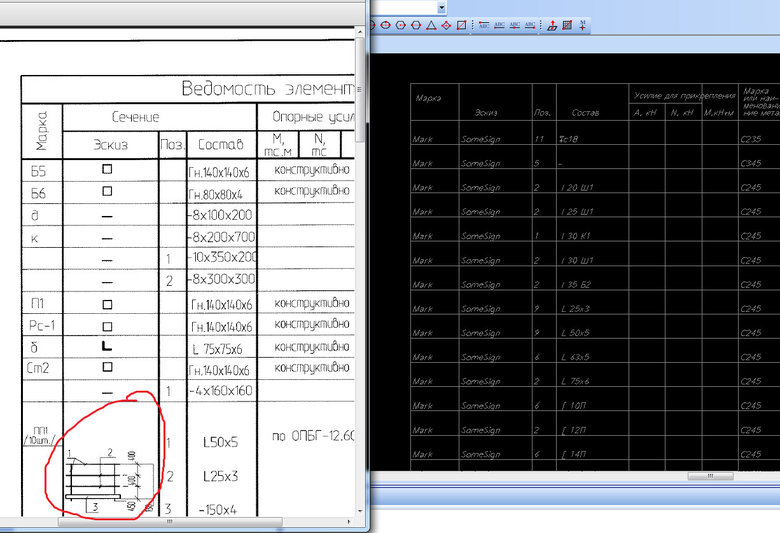The image size is (780, 533).
Task: Select the diamond shape tool
Action: click(x=446, y=25)
